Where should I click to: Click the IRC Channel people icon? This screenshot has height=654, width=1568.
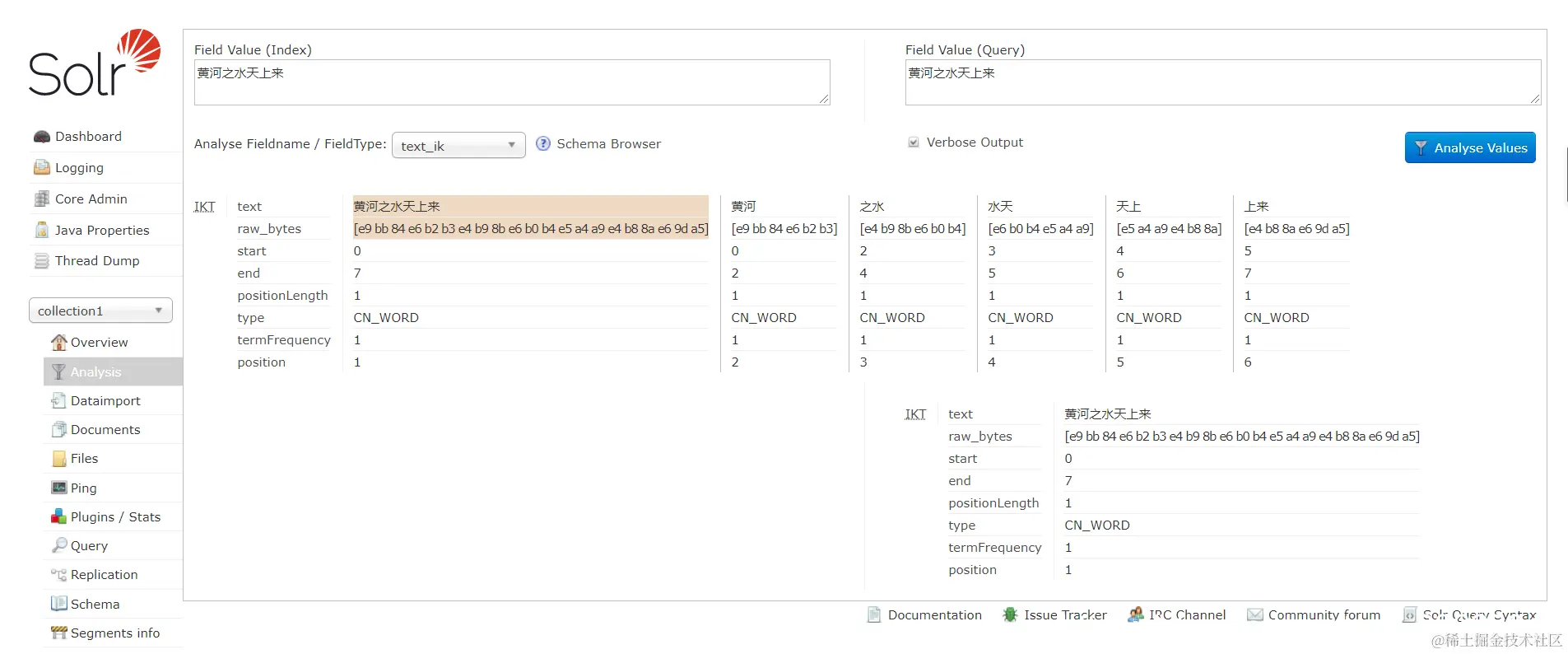click(1136, 615)
